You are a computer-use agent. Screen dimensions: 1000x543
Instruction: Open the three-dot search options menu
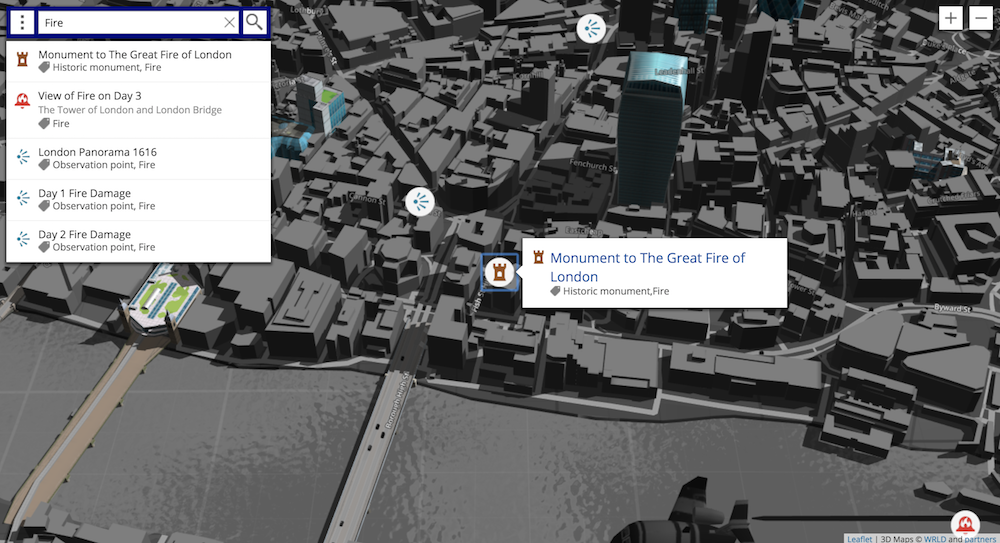coord(22,22)
